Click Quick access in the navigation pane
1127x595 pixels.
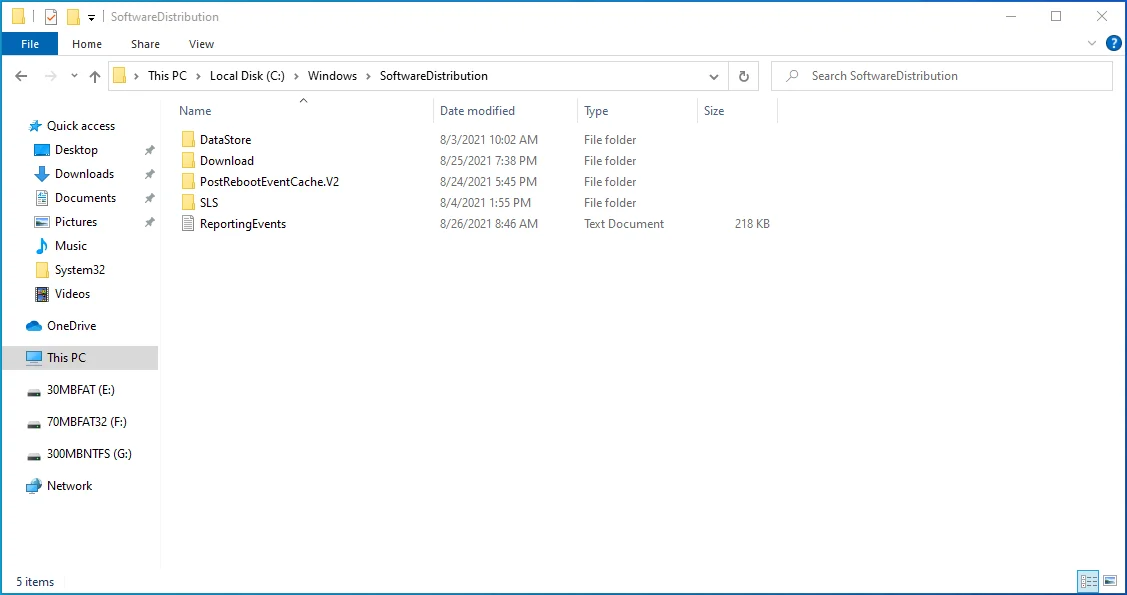pos(80,126)
